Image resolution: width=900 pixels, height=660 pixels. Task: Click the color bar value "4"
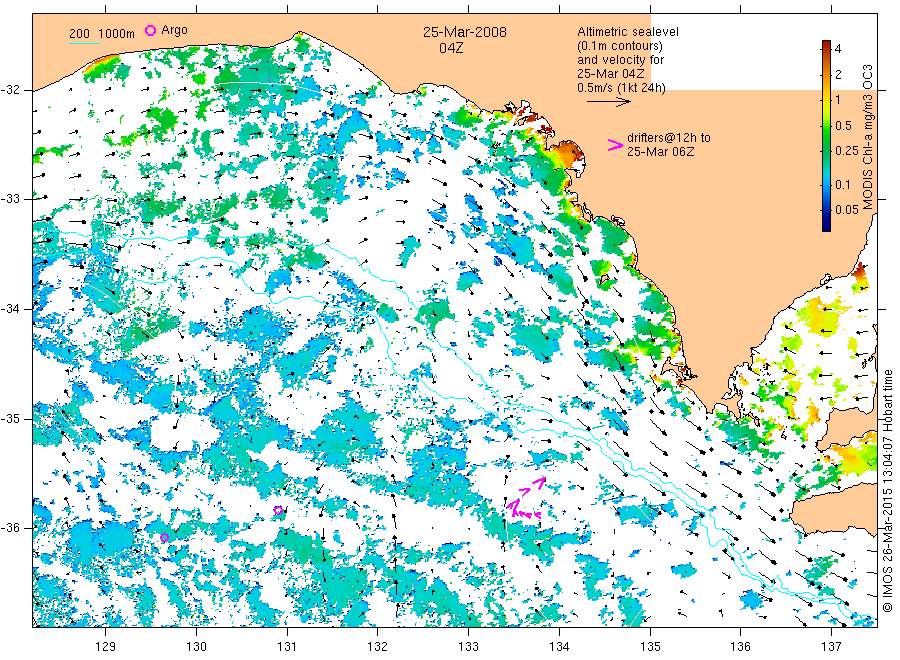(838, 49)
